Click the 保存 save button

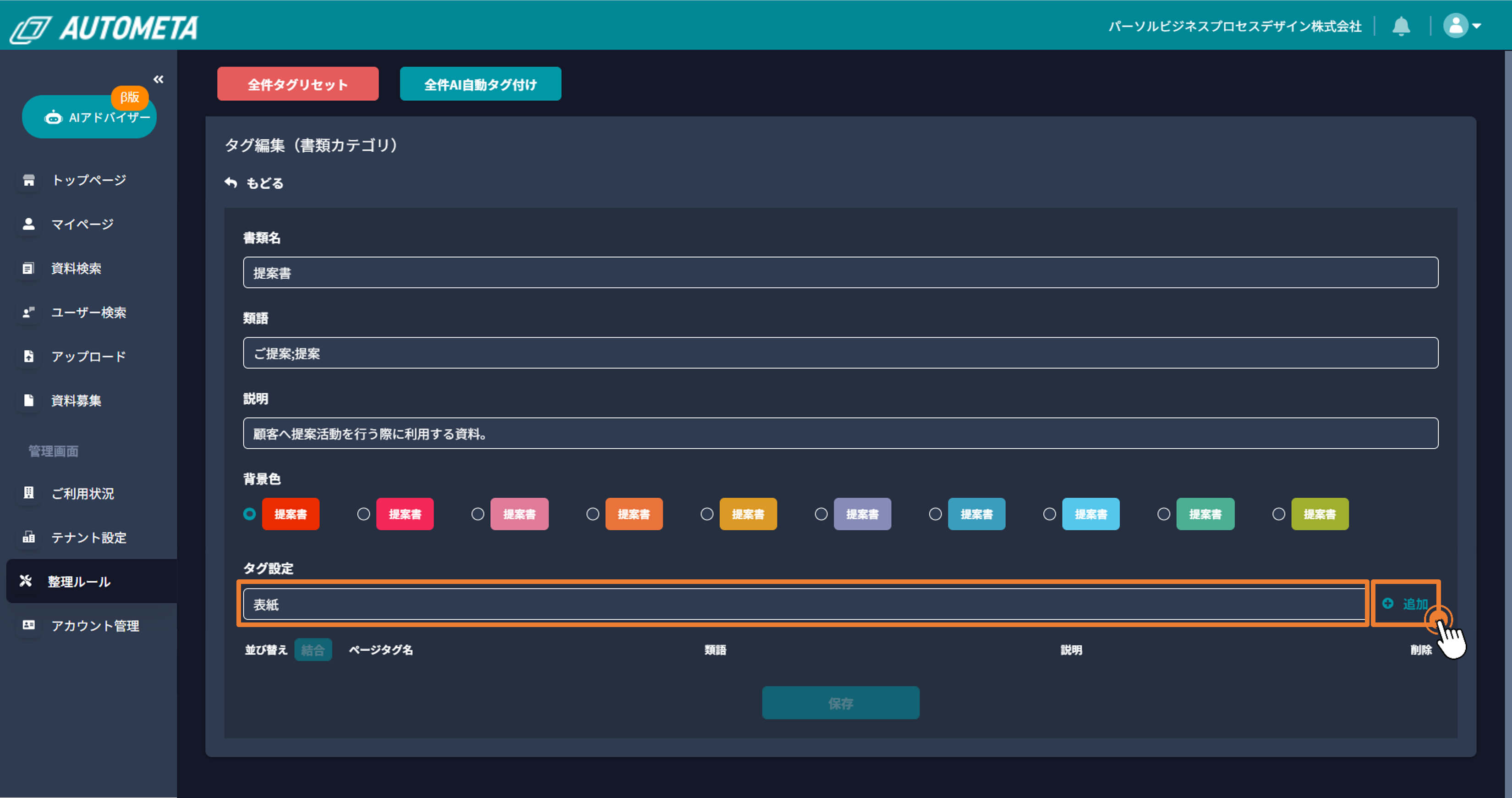tap(840, 703)
